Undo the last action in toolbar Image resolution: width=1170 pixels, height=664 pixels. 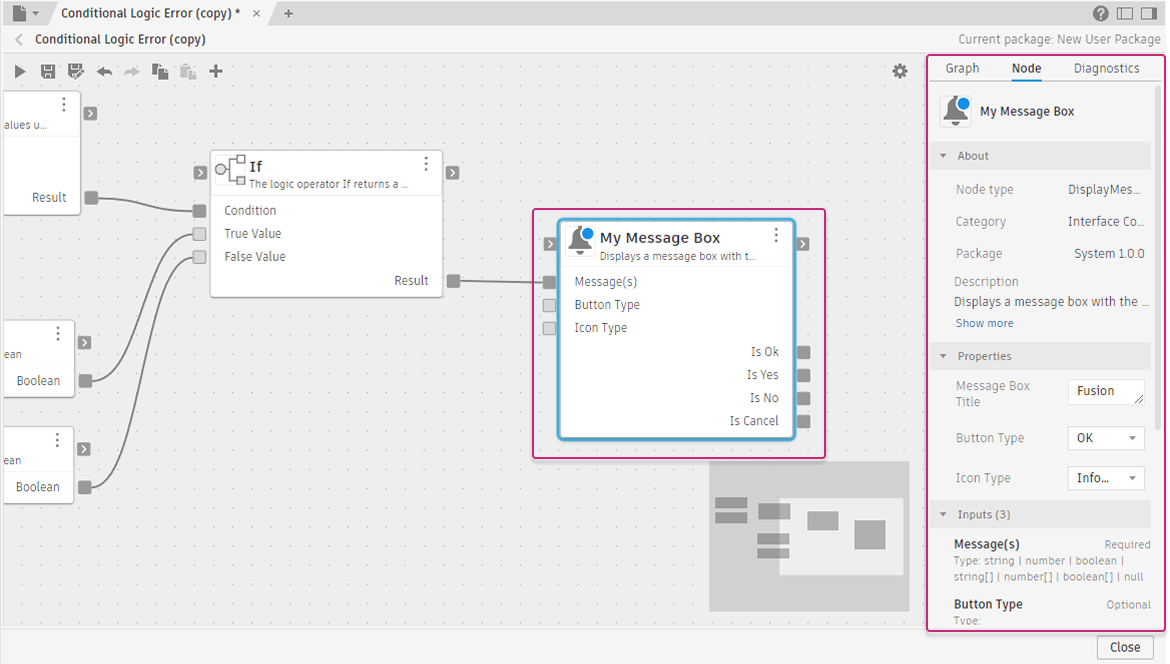click(x=104, y=72)
